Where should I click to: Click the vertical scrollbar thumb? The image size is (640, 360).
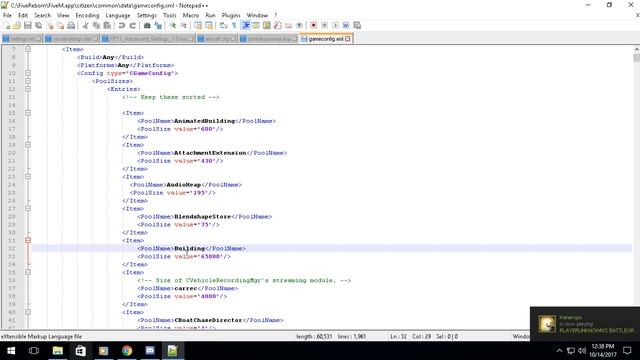click(x=636, y=58)
